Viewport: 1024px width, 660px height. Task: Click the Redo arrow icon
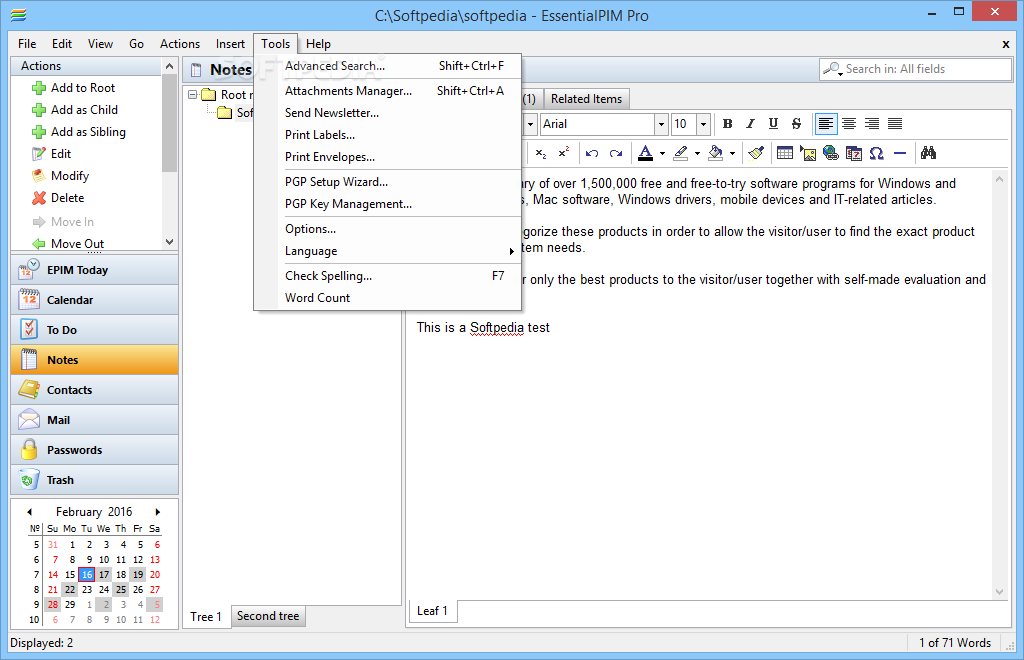pyautogui.click(x=616, y=153)
